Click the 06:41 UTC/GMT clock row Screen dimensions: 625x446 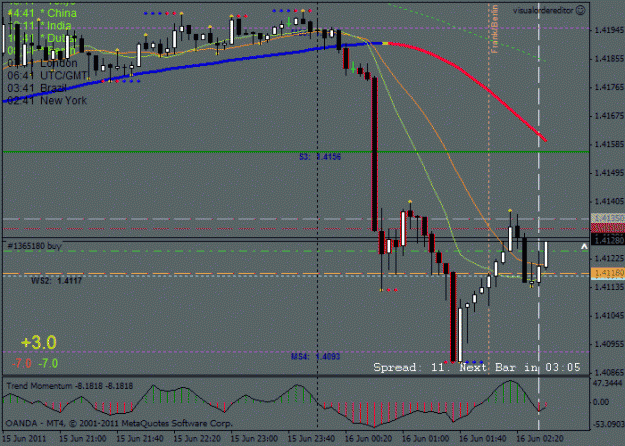click(47, 75)
